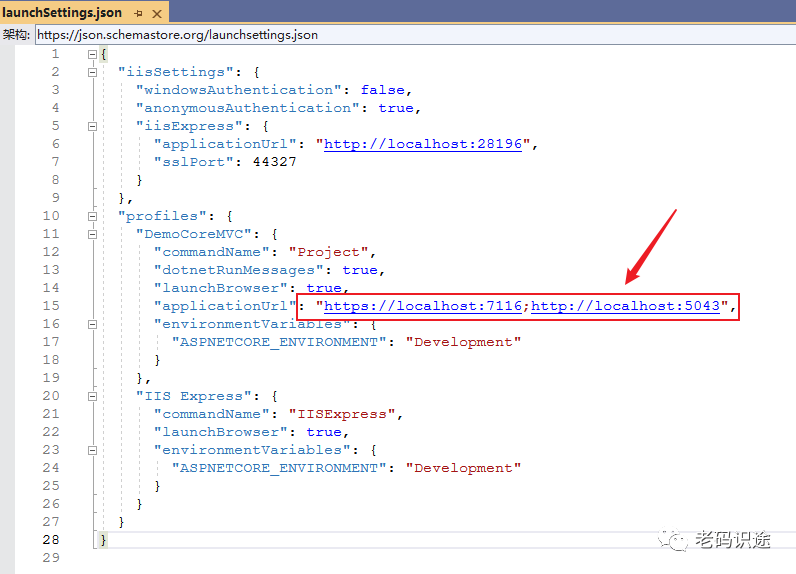
Task: Collapse environmentVariables on line 16
Action: 92,324
